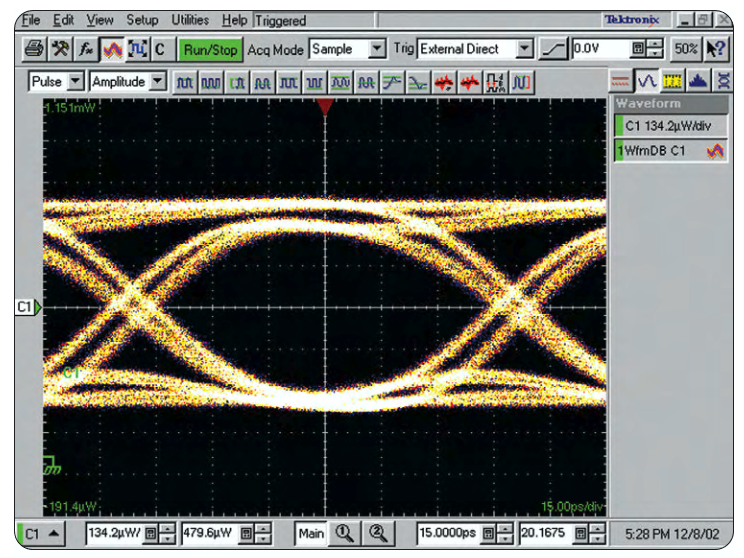Open the math function fx icon
The image size is (744, 558).
pos(86,49)
